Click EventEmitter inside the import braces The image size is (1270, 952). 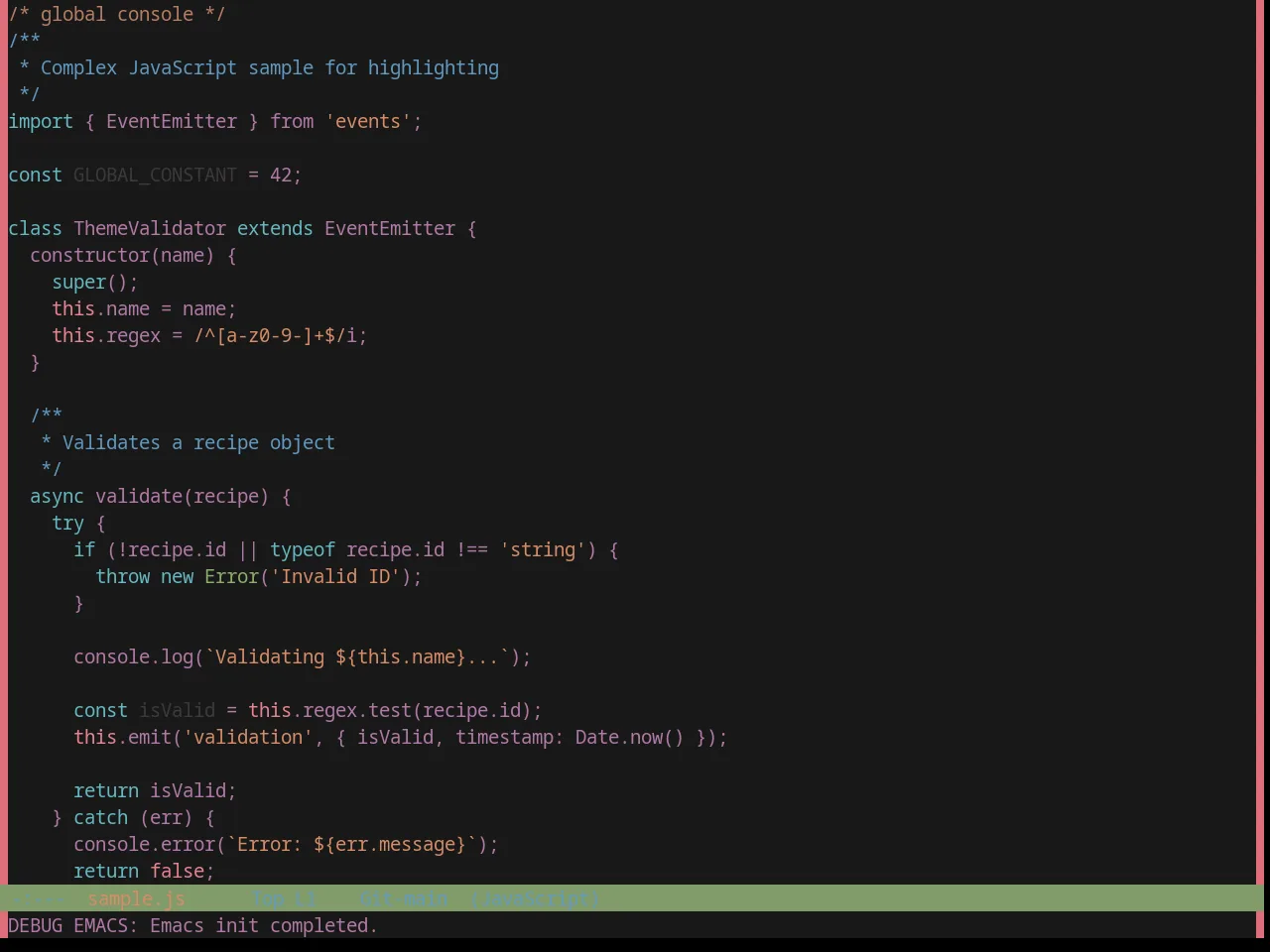click(172, 121)
